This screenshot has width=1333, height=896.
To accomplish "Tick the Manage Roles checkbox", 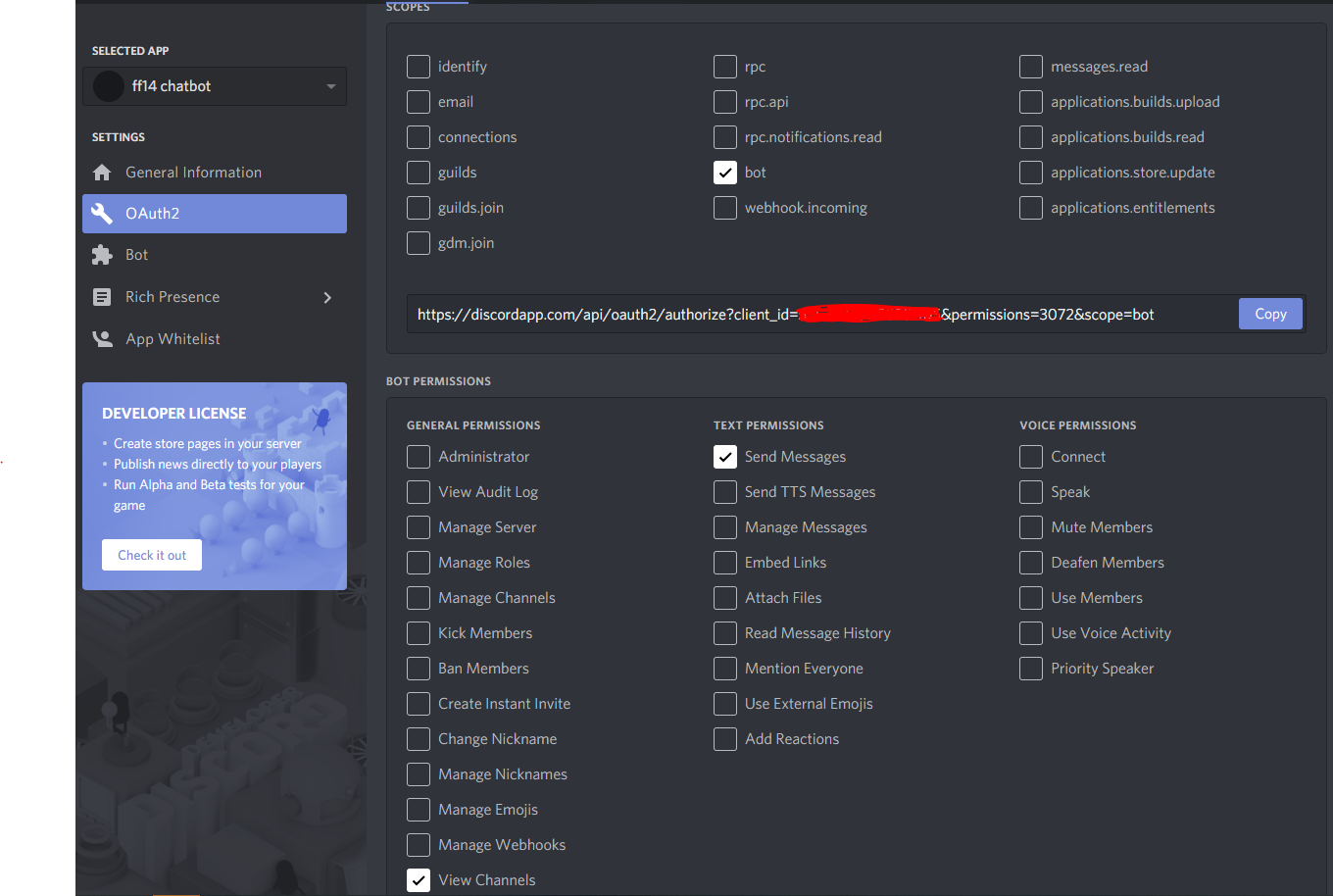I will pyautogui.click(x=419, y=563).
